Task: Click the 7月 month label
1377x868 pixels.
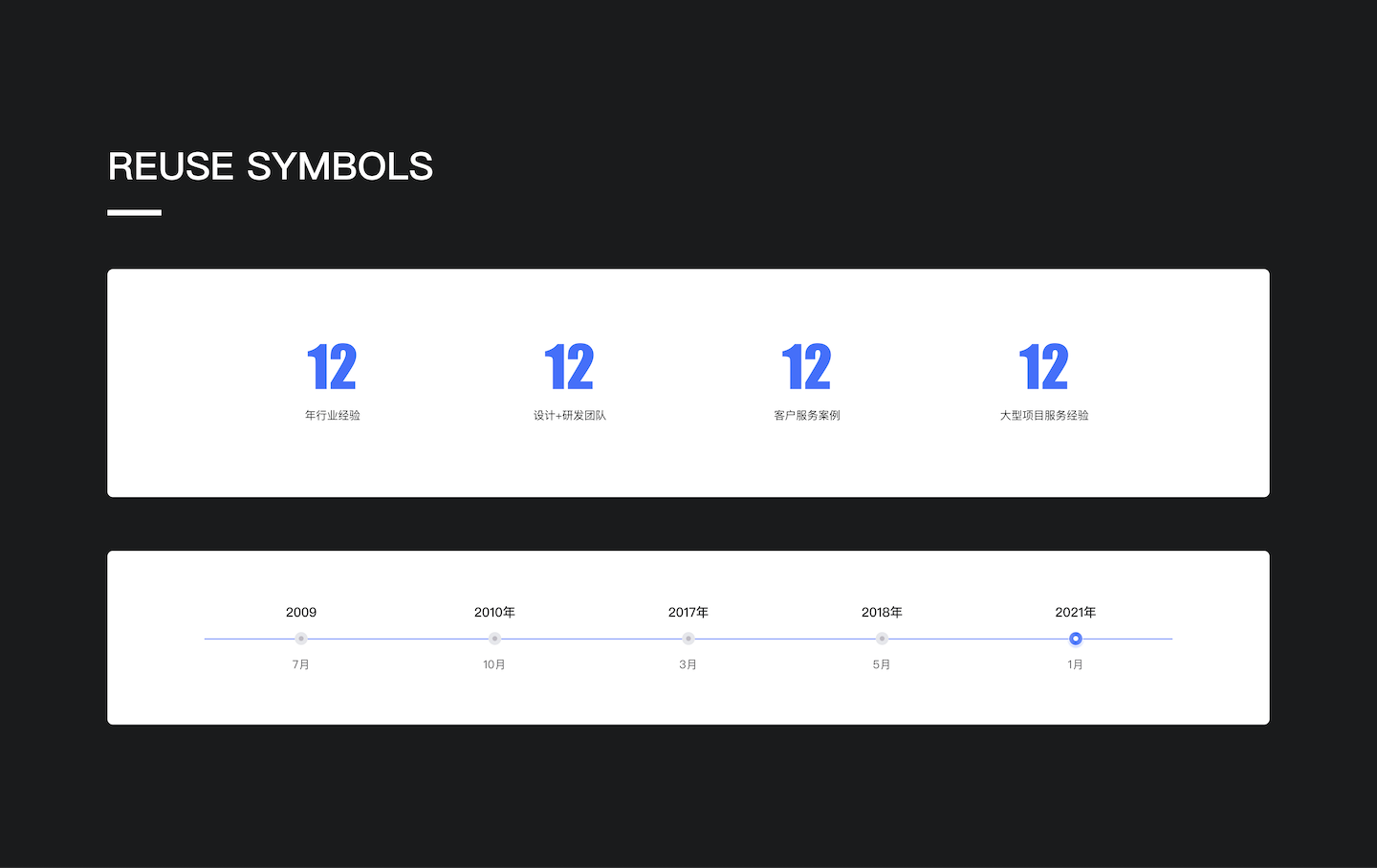Action: [x=301, y=664]
